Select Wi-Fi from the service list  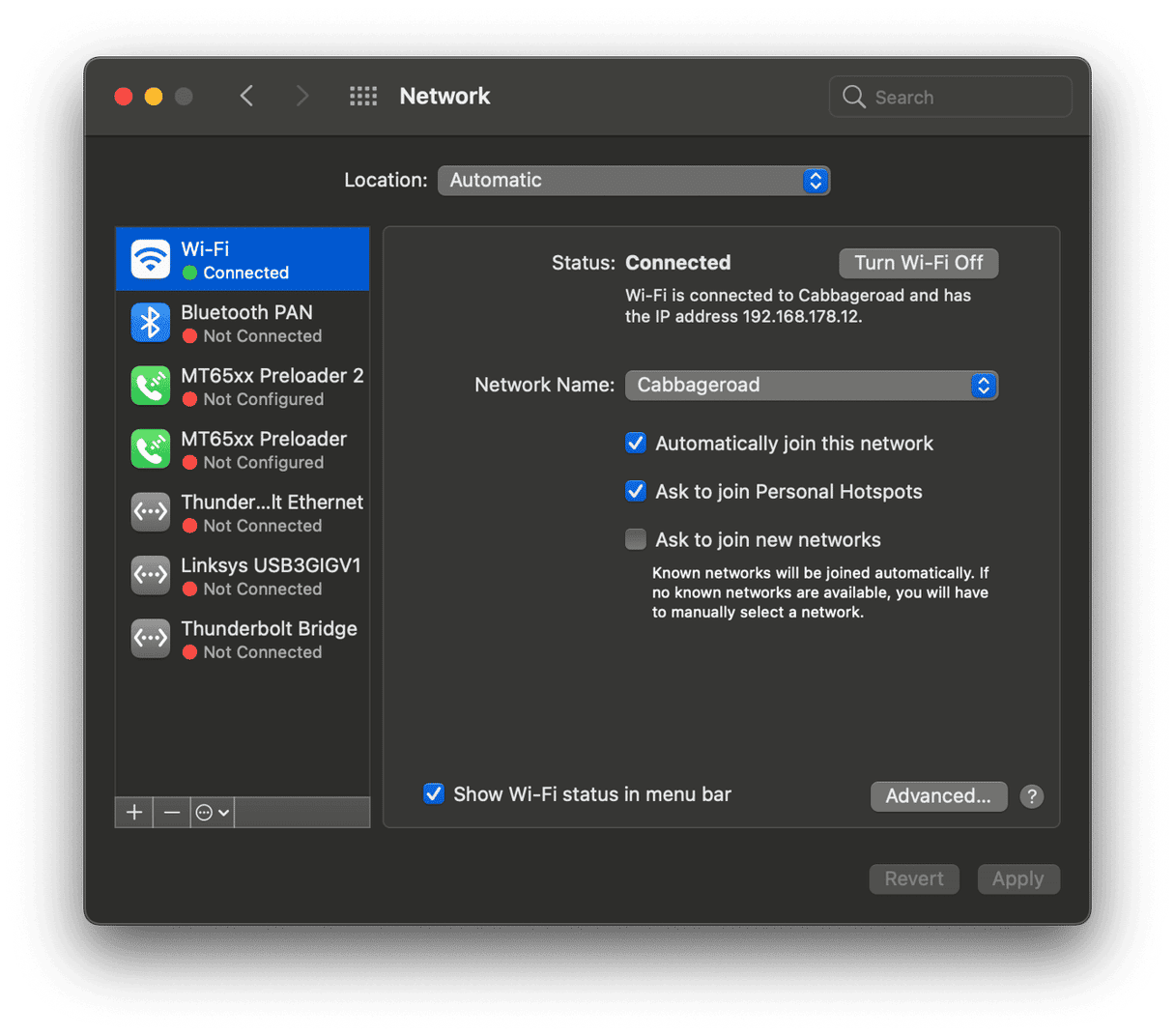coord(242,258)
